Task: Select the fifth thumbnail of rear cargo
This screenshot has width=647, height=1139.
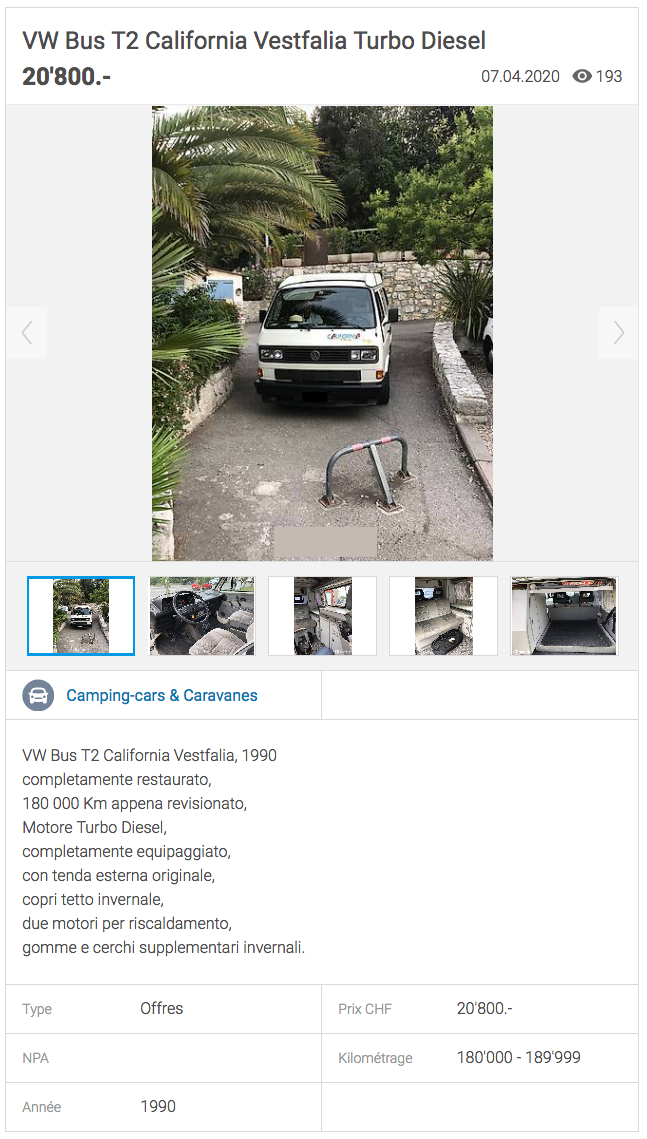Action: [564, 616]
